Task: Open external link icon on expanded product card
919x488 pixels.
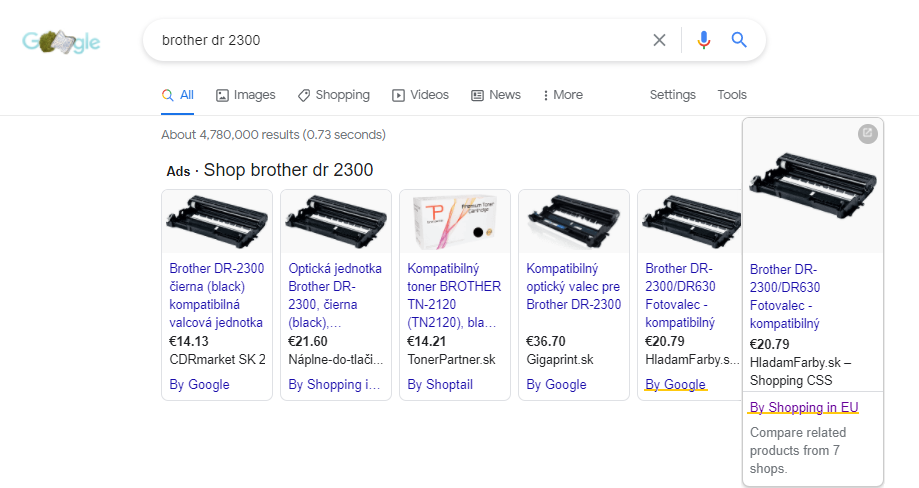Action: [867, 133]
